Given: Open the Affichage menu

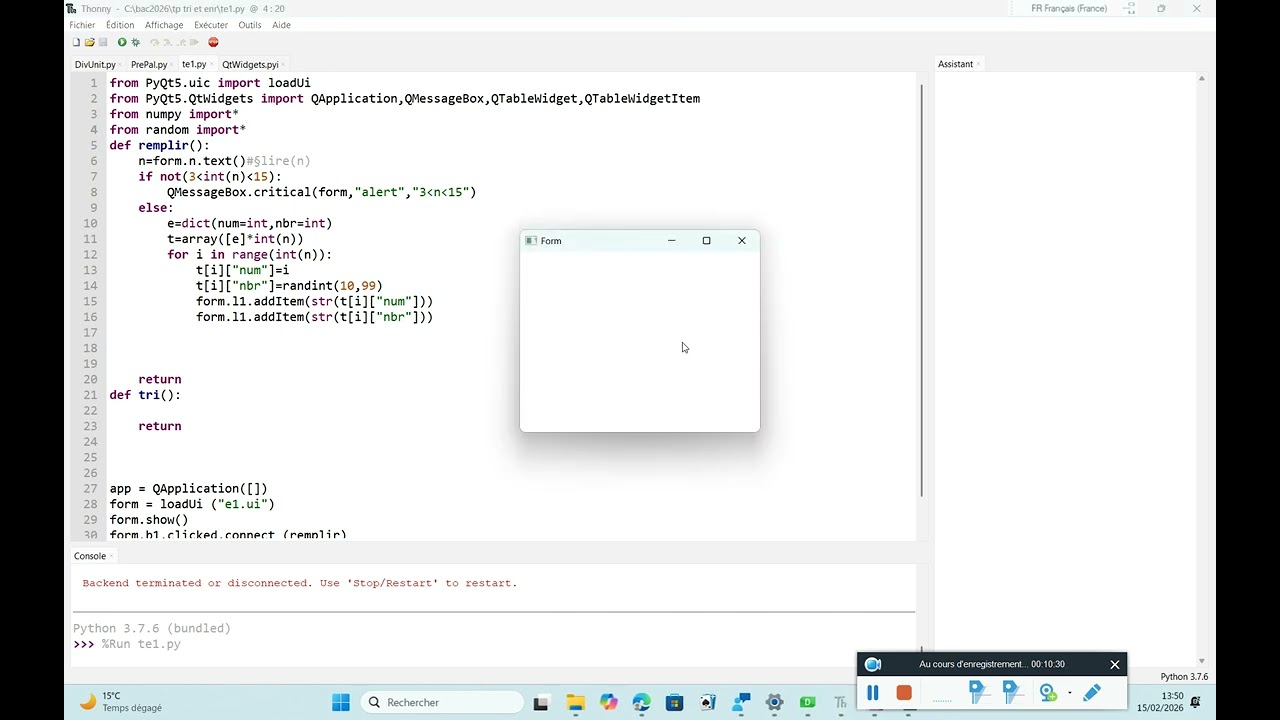Looking at the screenshot, I should [x=164, y=25].
